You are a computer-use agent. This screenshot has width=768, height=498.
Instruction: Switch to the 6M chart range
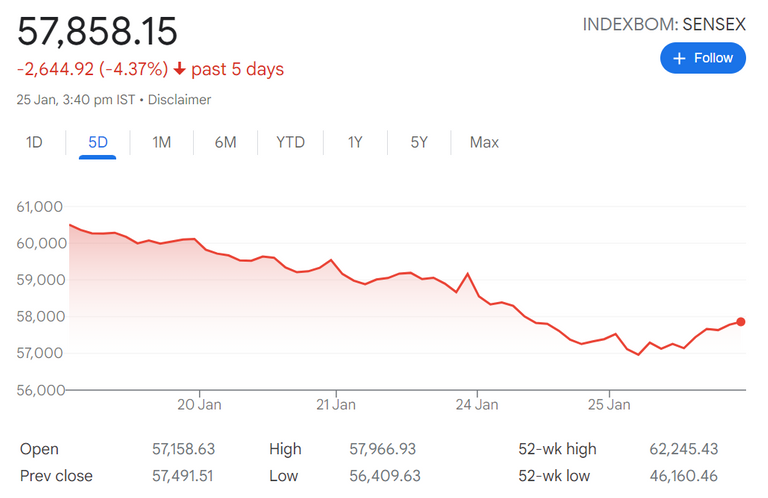(225, 142)
